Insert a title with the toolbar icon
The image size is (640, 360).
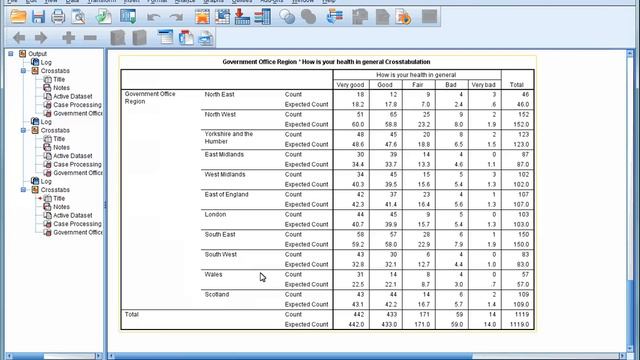coord(186,38)
